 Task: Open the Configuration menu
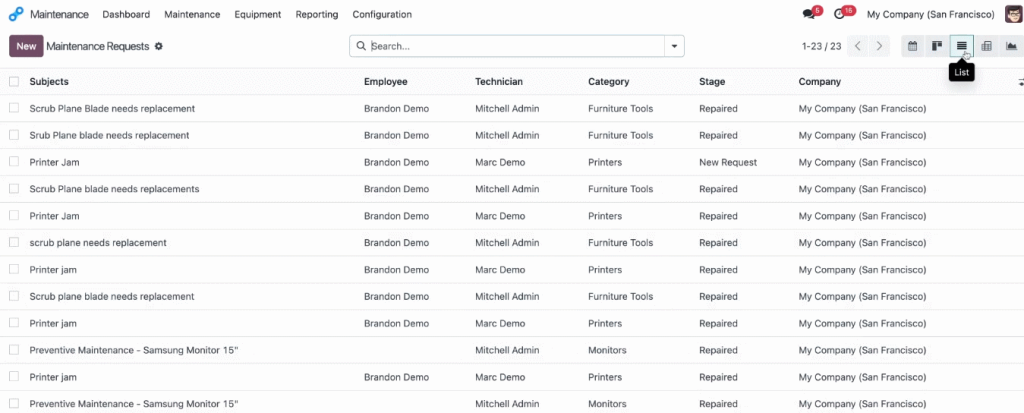(x=382, y=14)
